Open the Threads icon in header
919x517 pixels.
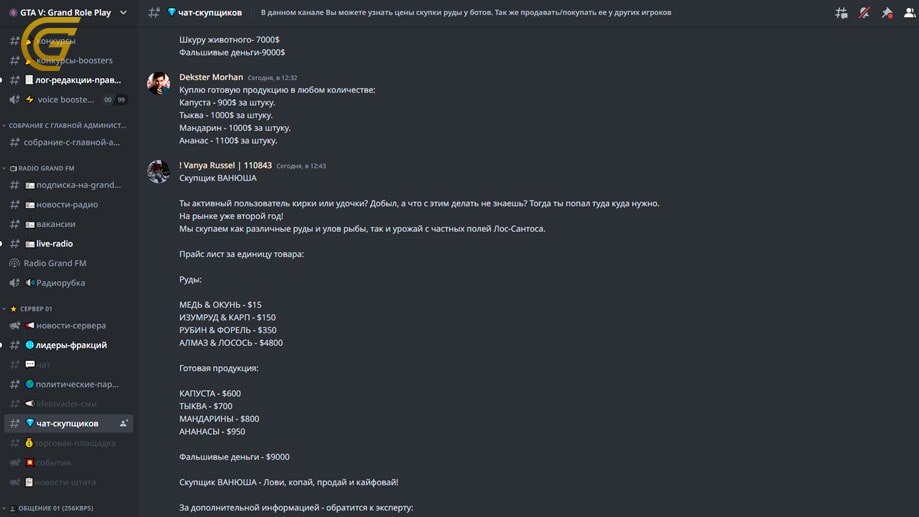point(841,13)
